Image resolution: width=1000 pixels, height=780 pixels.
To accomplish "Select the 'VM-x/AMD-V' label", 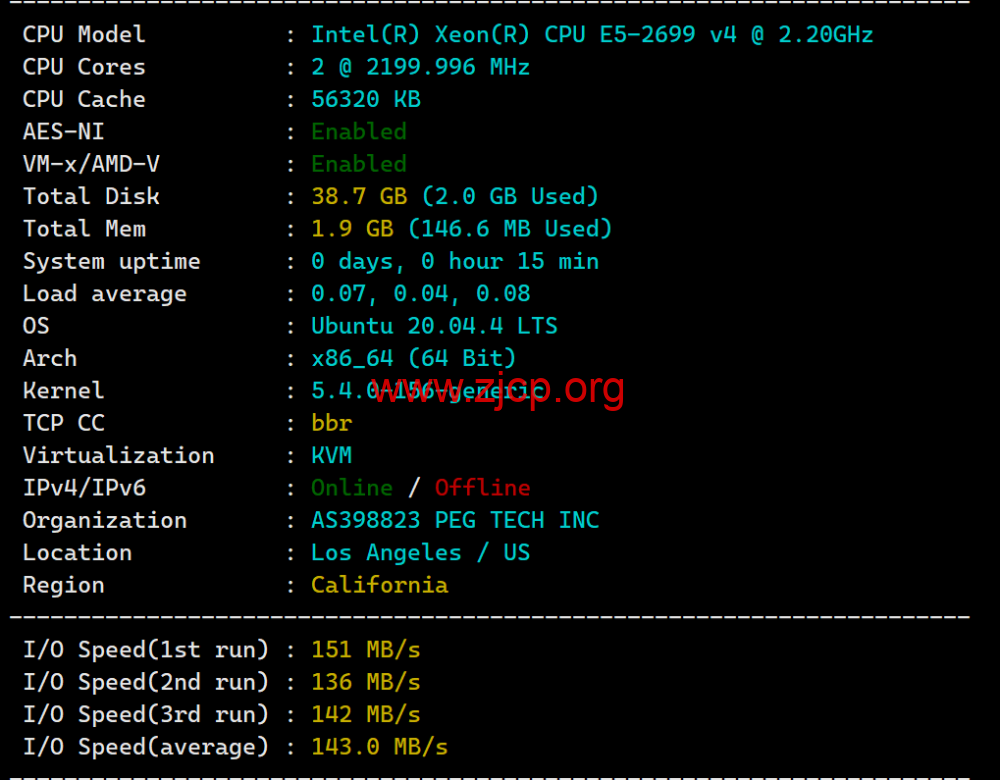I will 91,164.
